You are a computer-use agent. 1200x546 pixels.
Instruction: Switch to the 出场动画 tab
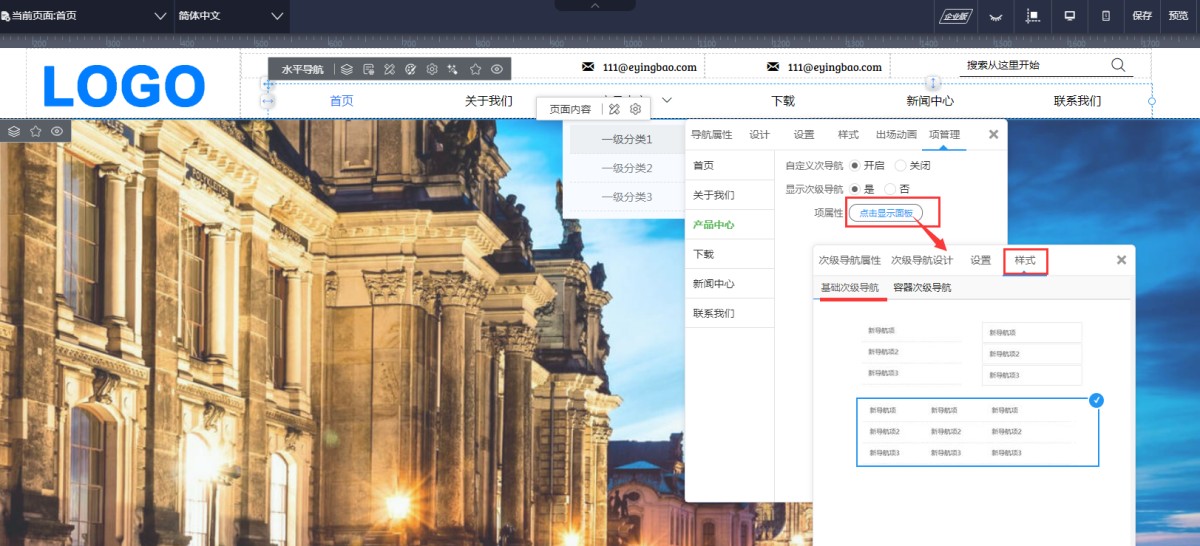click(896, 135)
